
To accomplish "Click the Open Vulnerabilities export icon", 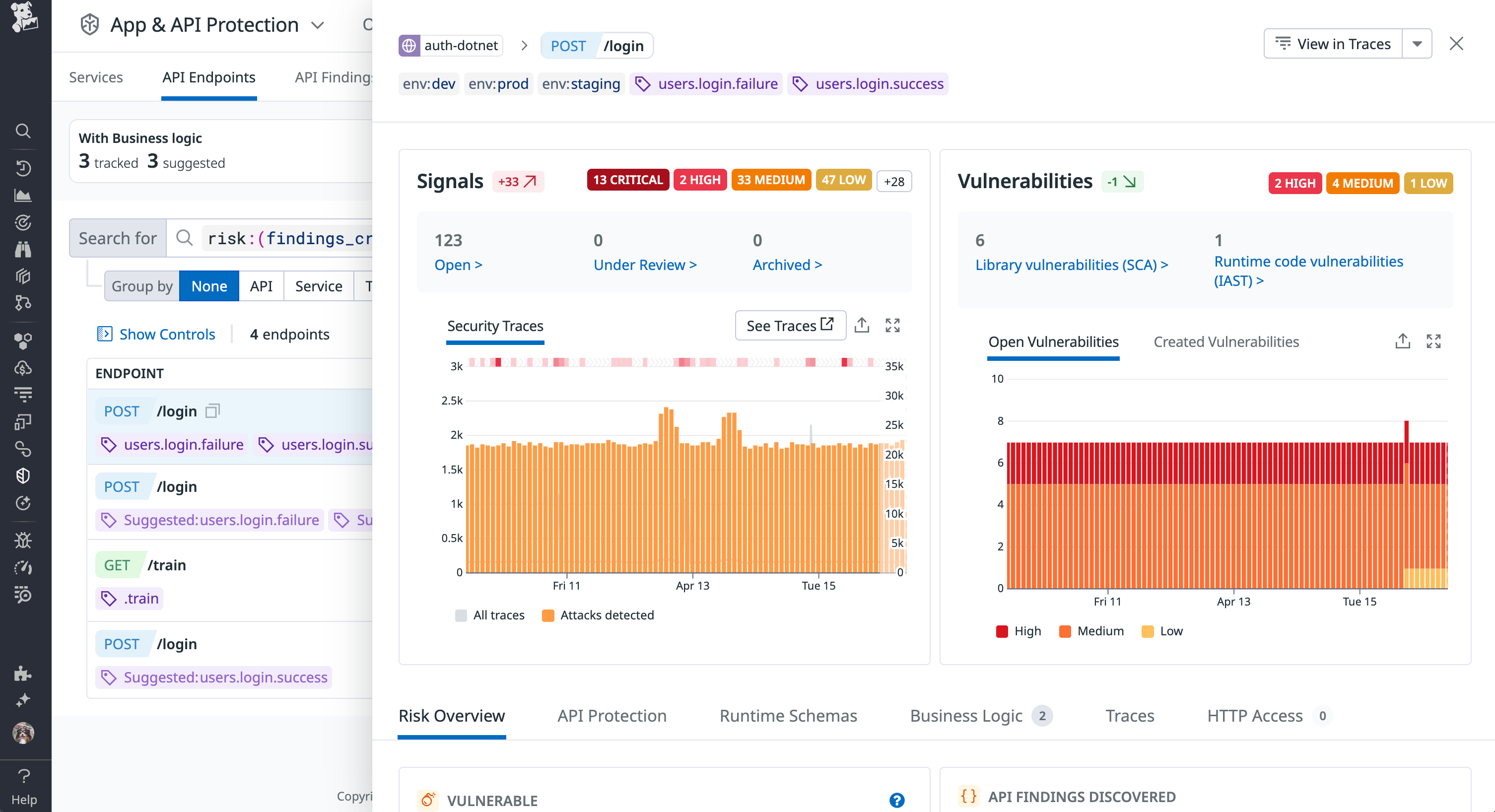I will 1403,341.
